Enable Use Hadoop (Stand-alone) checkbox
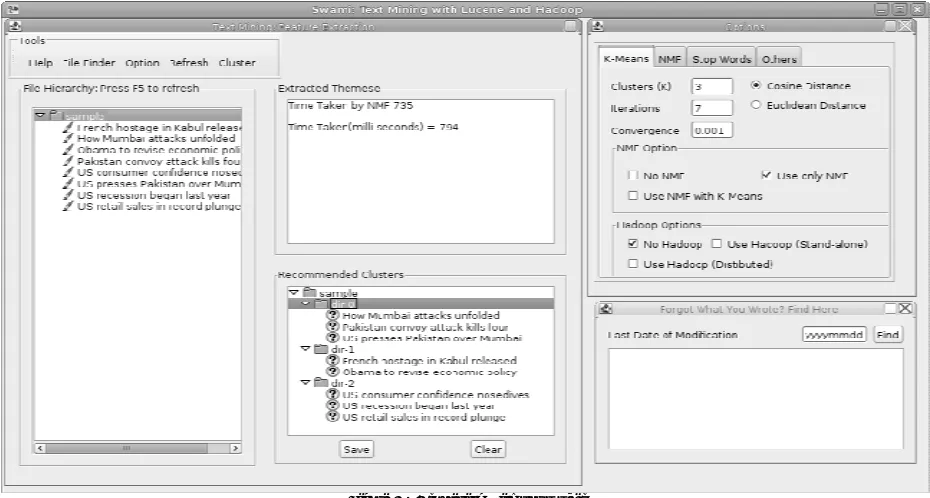 click(716, 244)
